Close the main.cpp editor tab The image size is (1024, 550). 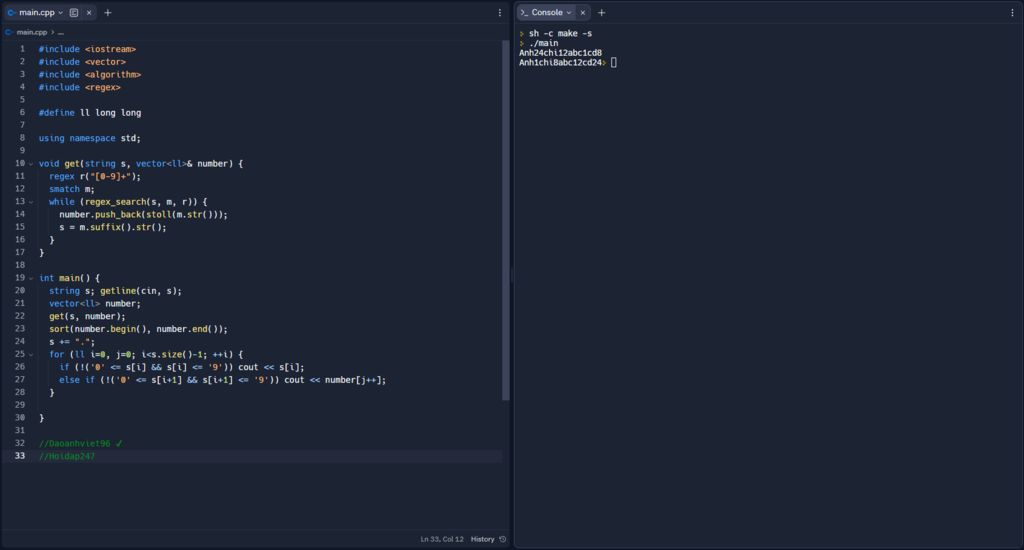pos(88,13)
